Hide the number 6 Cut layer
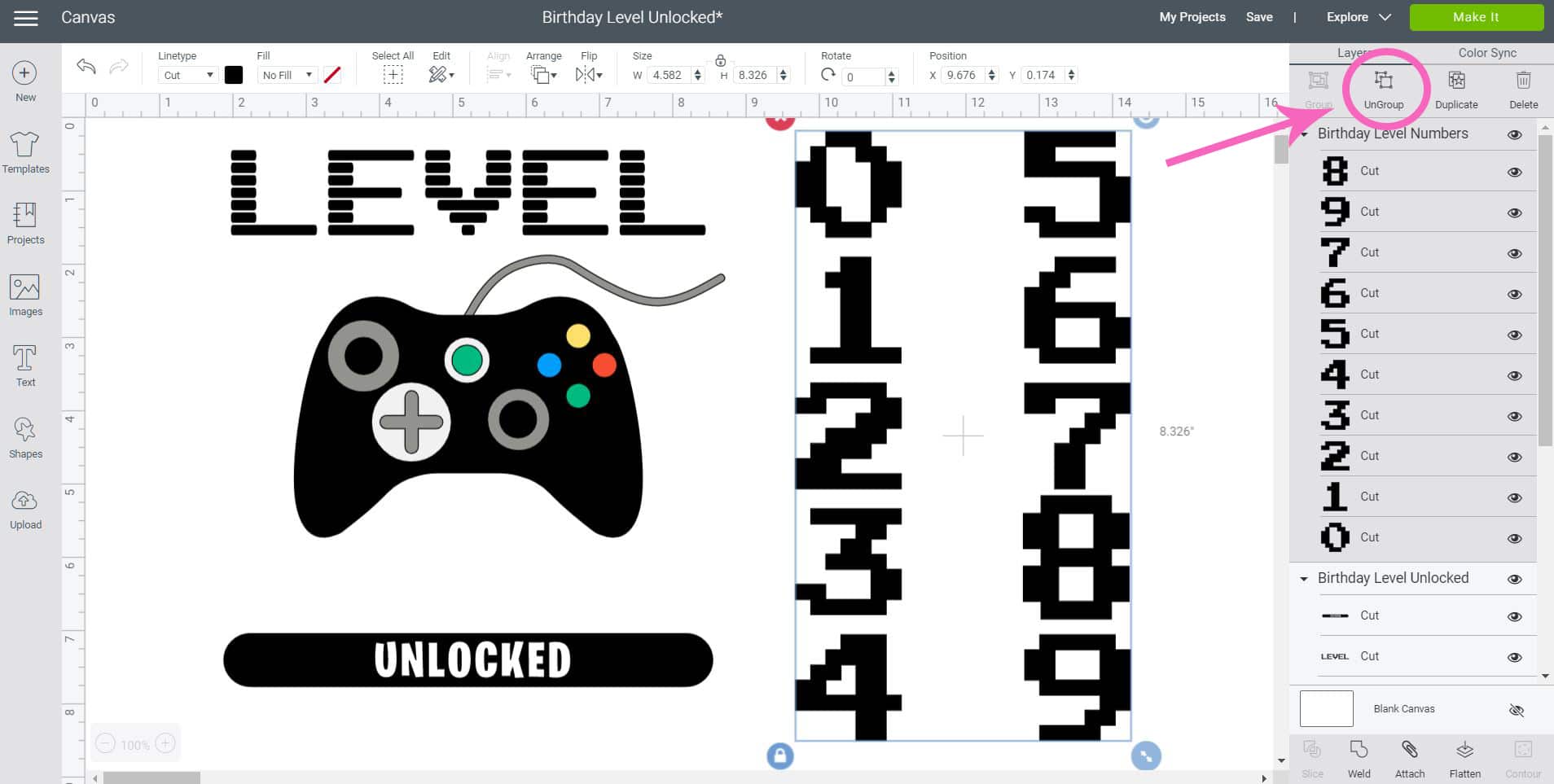The height and width of the screenshot is (784, 1554). 1515,294
